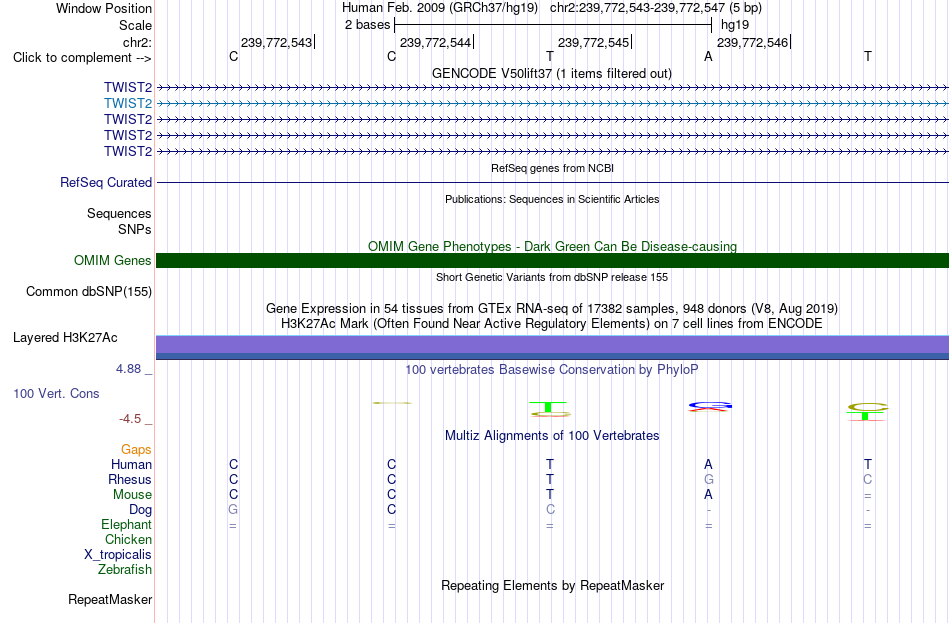Click the Window Position label
This screenshot has width=950, height=623.
point(104,8)
